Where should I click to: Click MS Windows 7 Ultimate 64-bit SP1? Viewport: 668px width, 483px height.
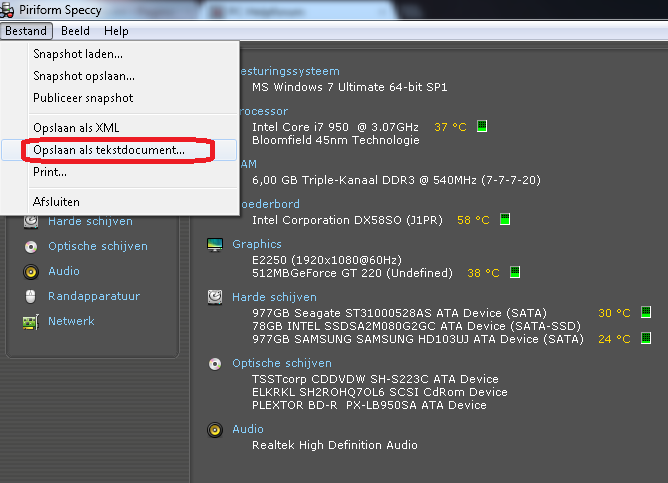pyautogui.click(x=350, y=87)
